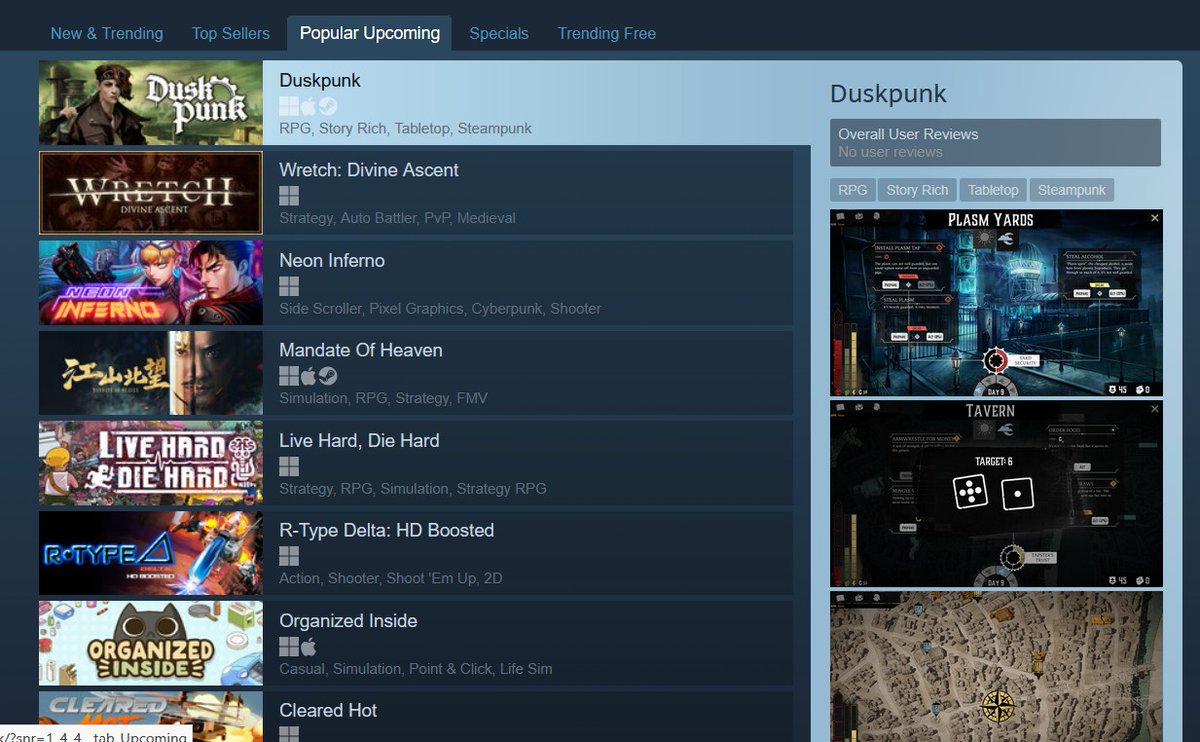Click the Overall User Reviews box
The width and height of the screenshot is (1200, 742).
tap(995, 143)
